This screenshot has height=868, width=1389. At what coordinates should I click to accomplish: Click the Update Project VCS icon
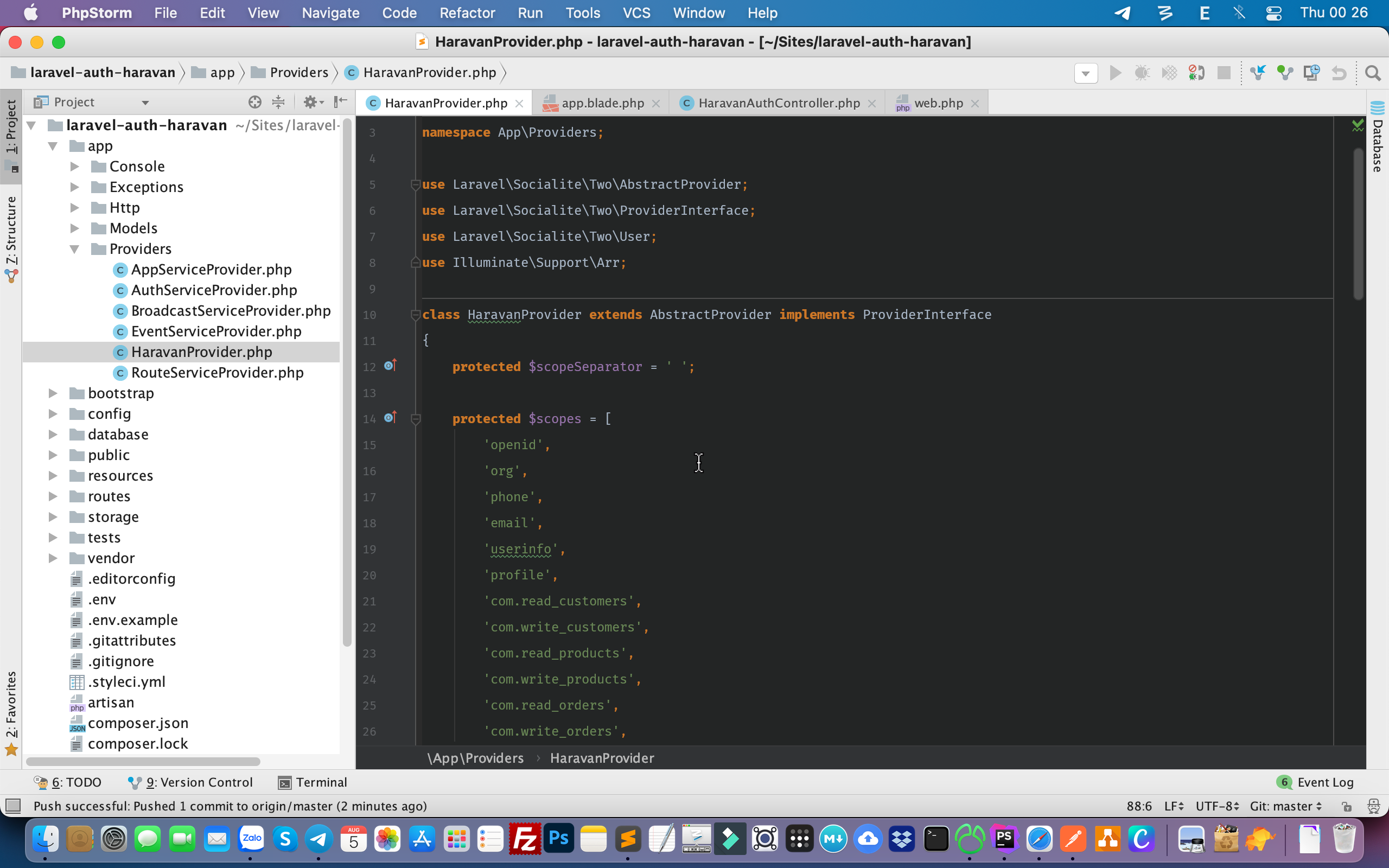pyautogui.click(x=1258, y=73)
